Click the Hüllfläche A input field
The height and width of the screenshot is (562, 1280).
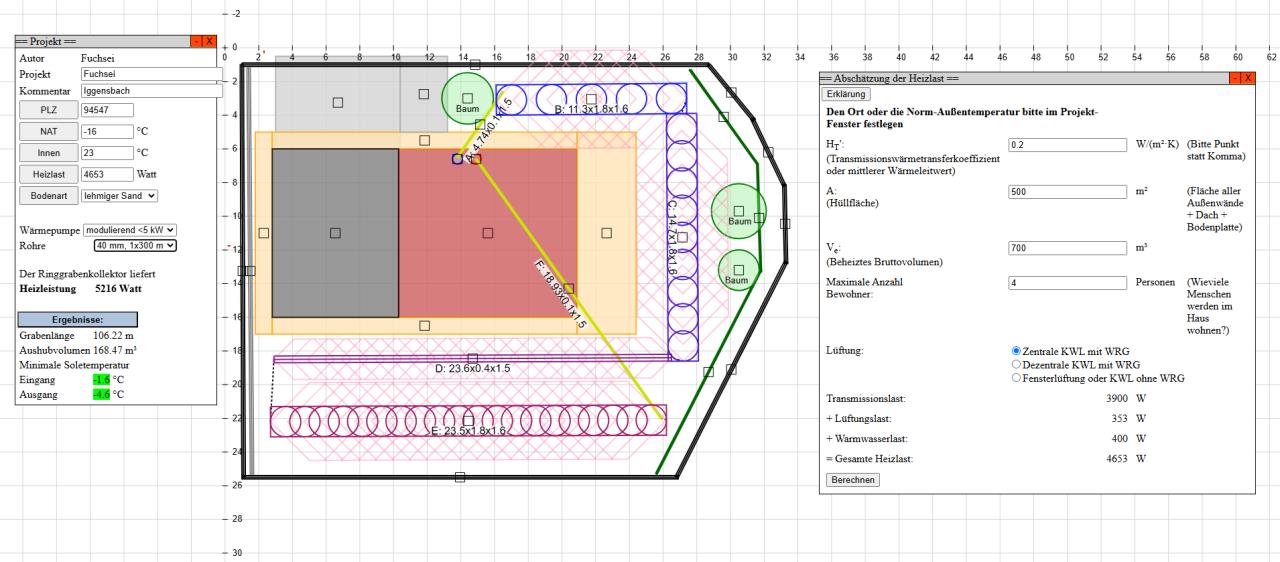click(x=1067, y=192)
